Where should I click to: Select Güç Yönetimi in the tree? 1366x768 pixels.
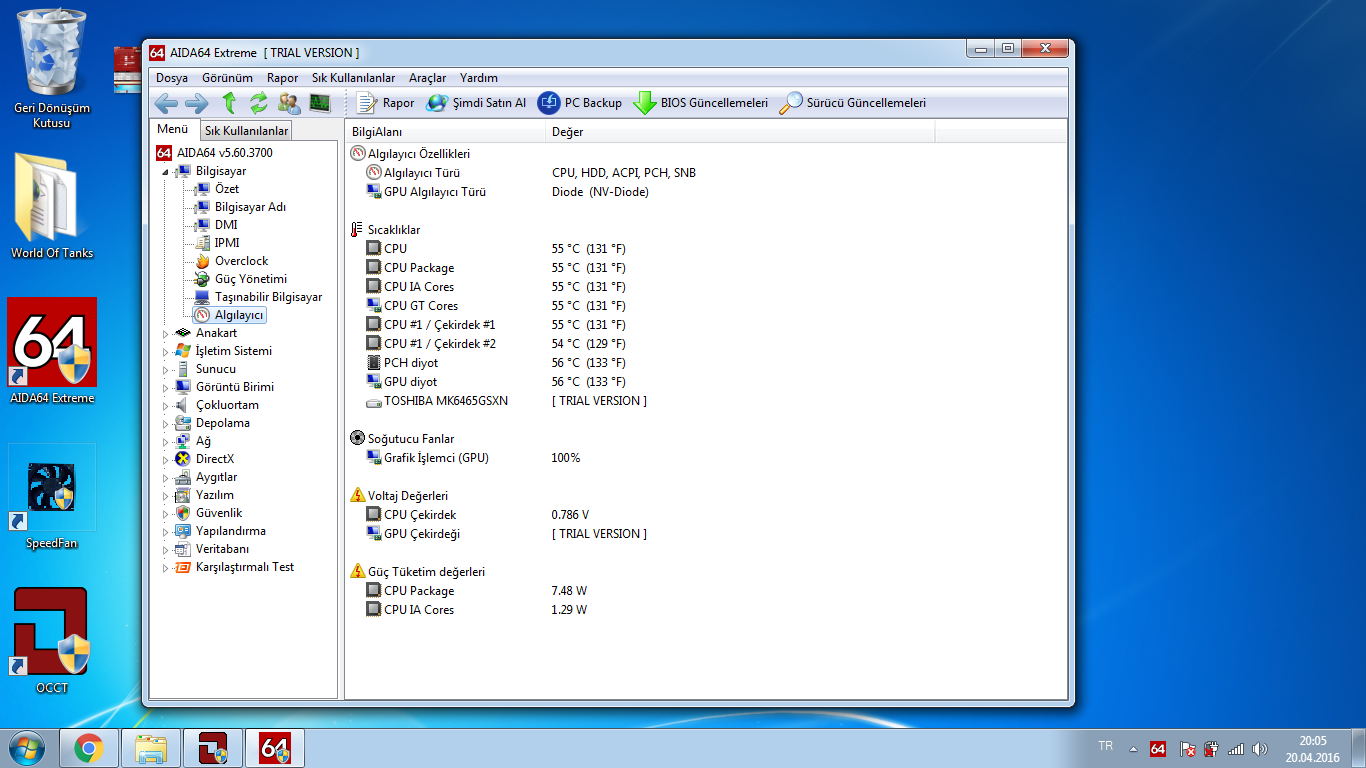(251, 279)
